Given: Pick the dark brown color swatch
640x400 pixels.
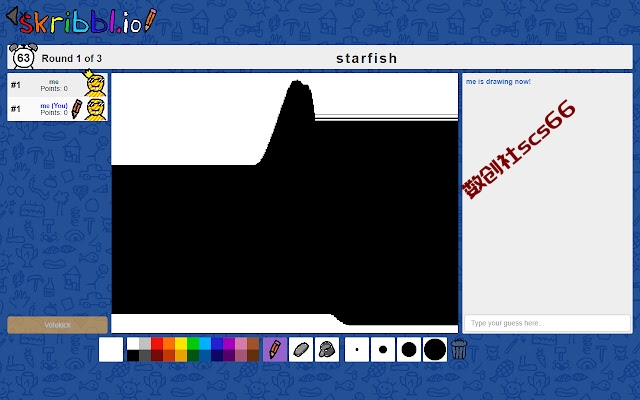Looking at the screenshot, I should tap(253, 356).
